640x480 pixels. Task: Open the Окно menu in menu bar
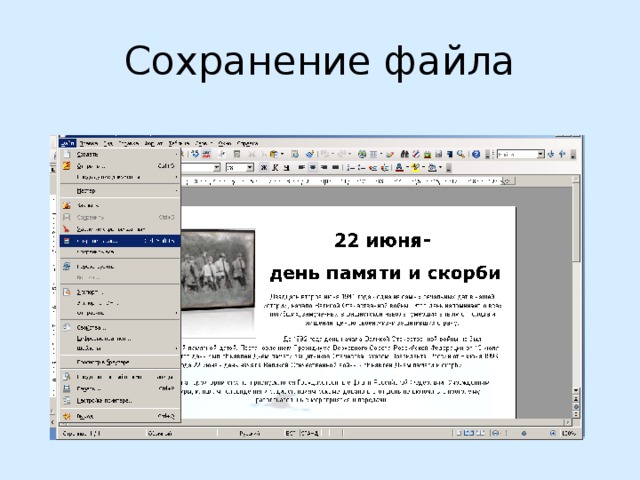point(224,143)
